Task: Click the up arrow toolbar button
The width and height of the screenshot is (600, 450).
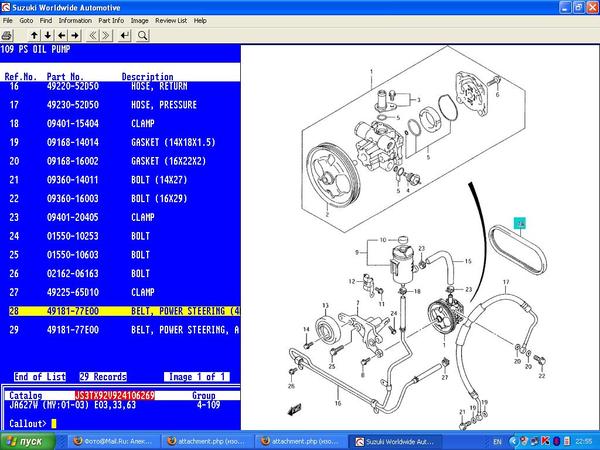Action: coord(34,36)
